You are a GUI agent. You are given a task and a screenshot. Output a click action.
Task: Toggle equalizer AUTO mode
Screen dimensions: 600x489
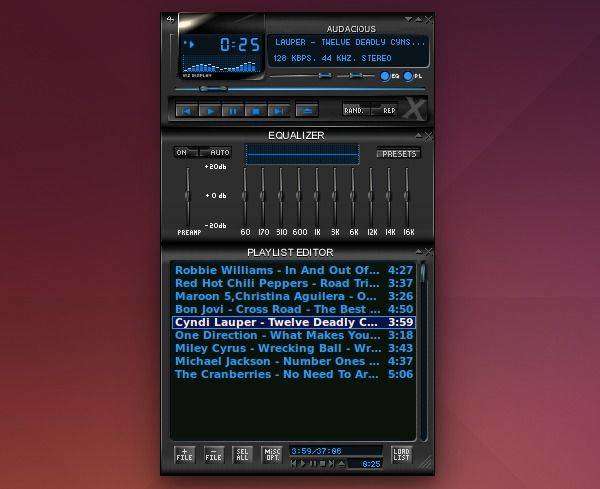point(216,152)
